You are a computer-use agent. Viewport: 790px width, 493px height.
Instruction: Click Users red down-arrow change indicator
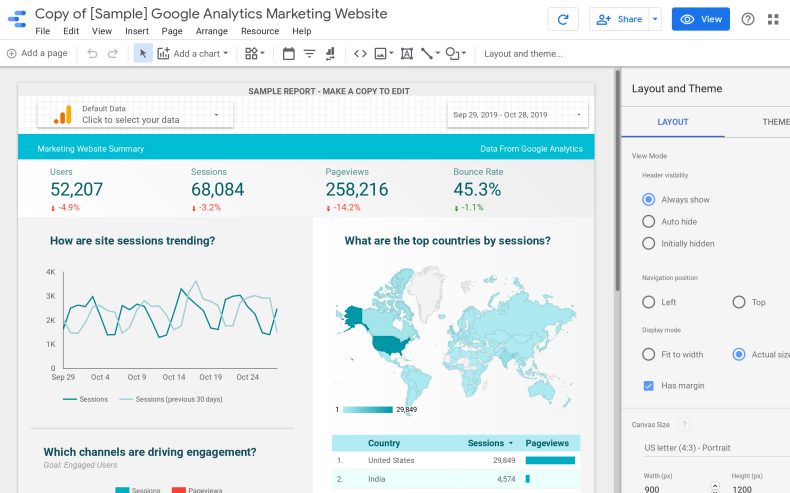[x=53, y=208]
